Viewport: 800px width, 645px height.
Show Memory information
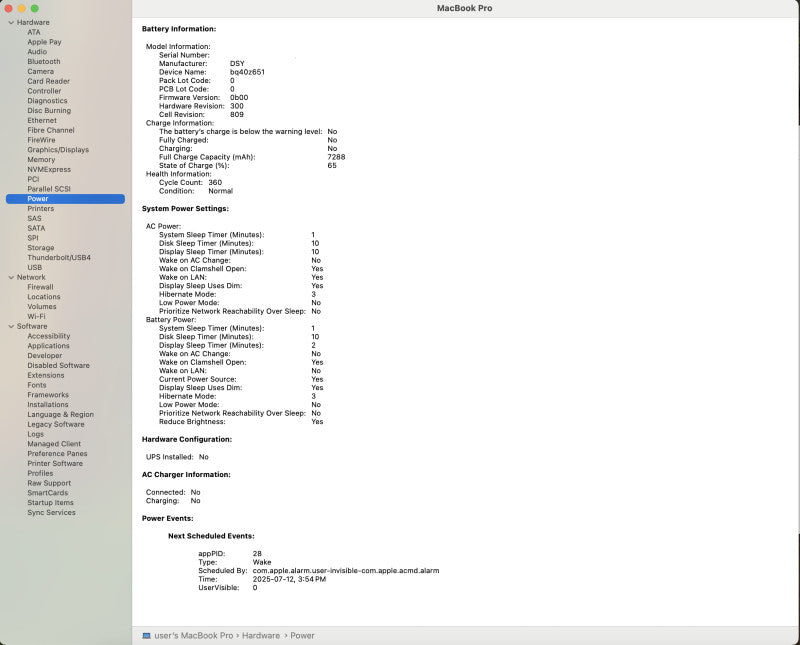click(x=41, y=160)
